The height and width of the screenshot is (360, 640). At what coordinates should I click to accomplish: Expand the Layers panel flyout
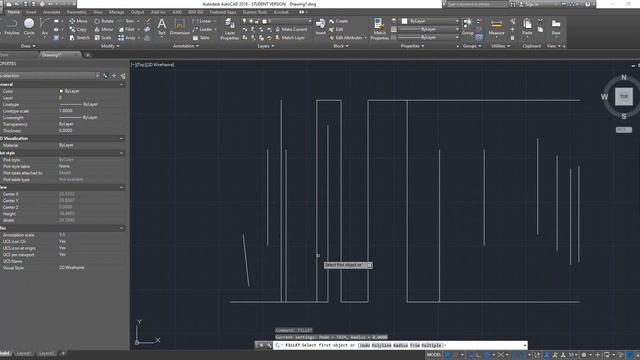pos(266,46)
